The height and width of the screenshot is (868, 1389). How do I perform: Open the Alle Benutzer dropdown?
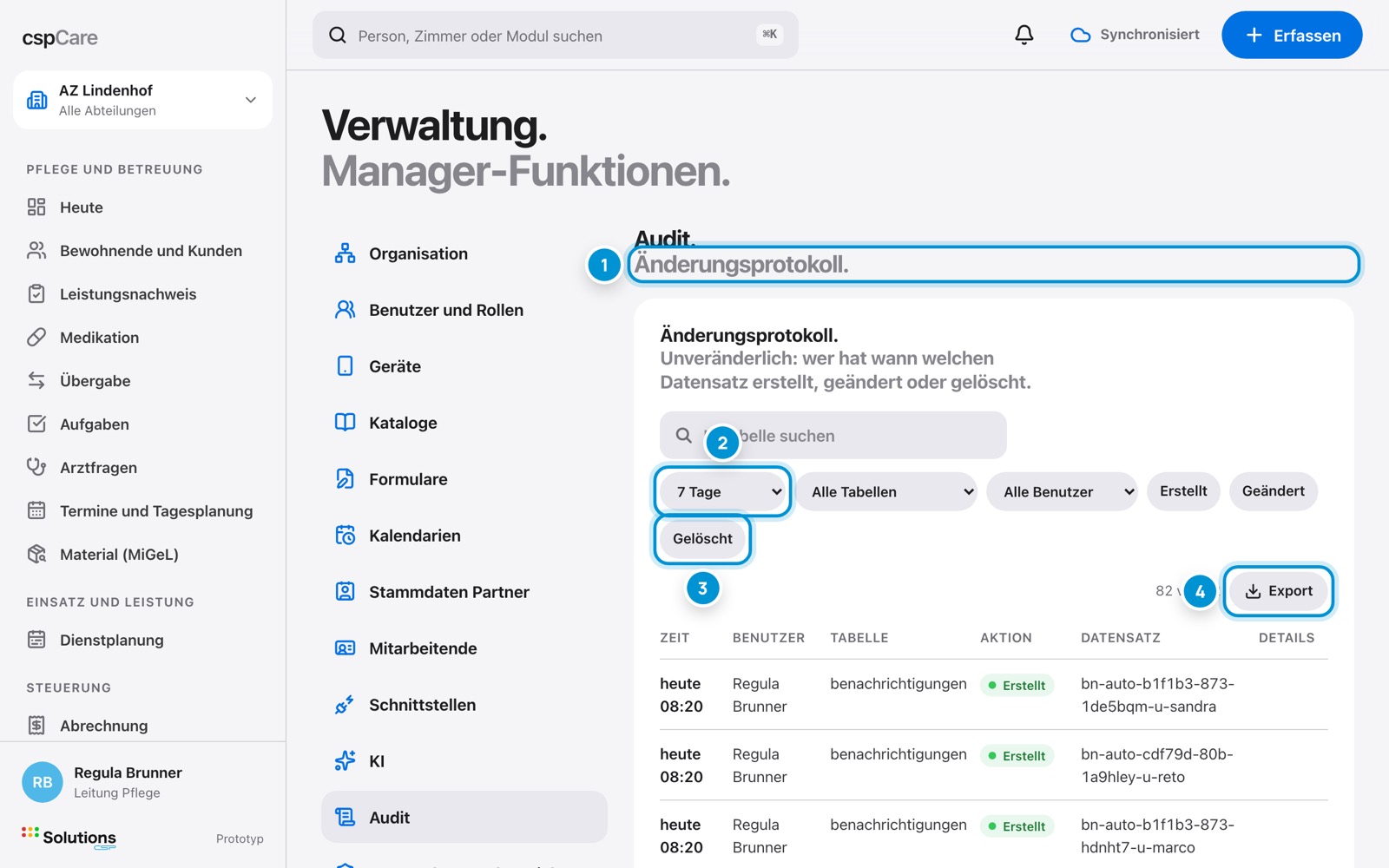[1062, 492]
